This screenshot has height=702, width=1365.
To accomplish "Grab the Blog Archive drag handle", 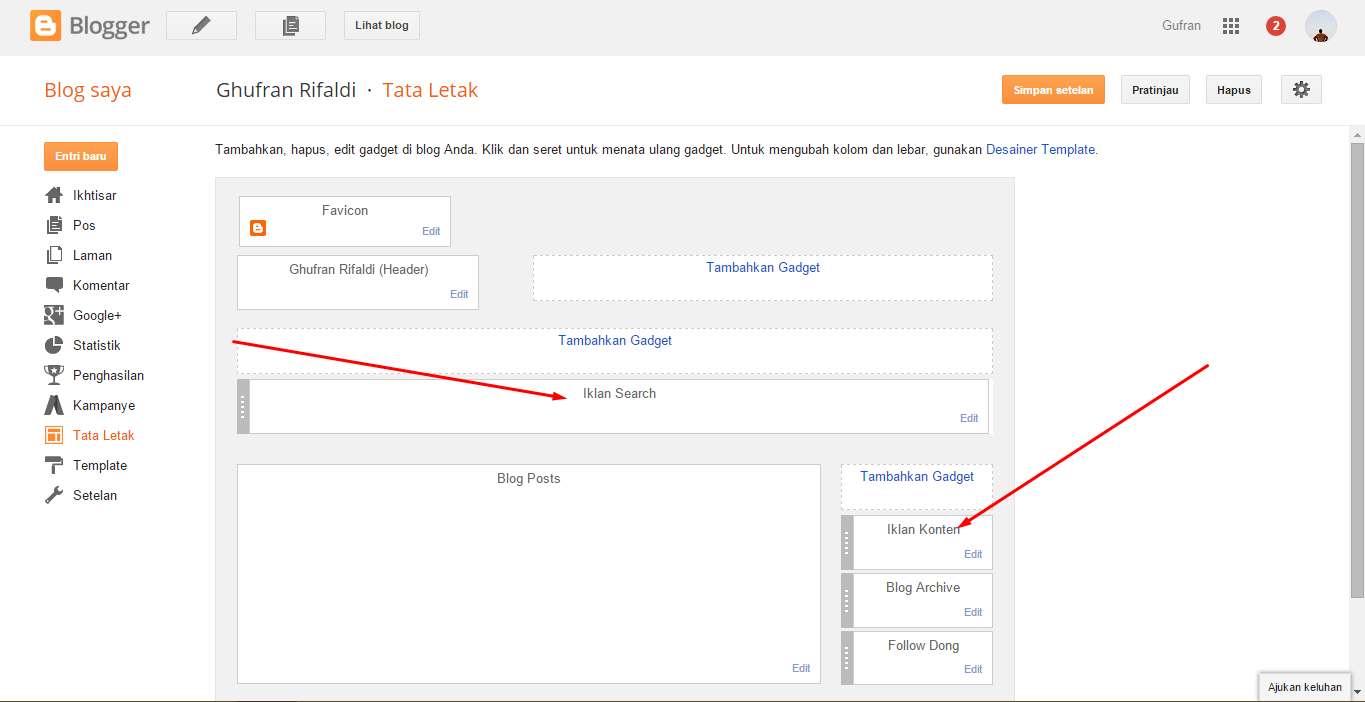I will 847,600.
